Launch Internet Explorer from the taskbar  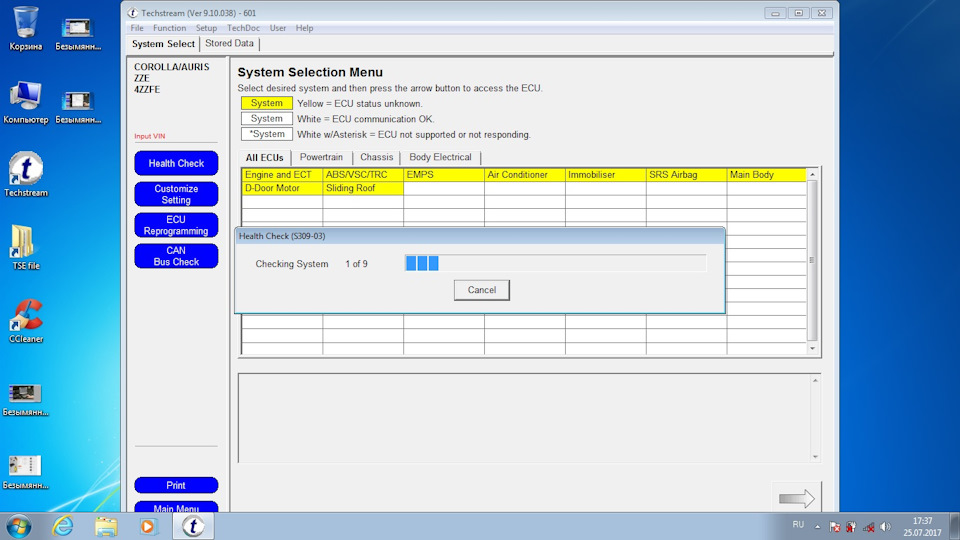point(62,527)
